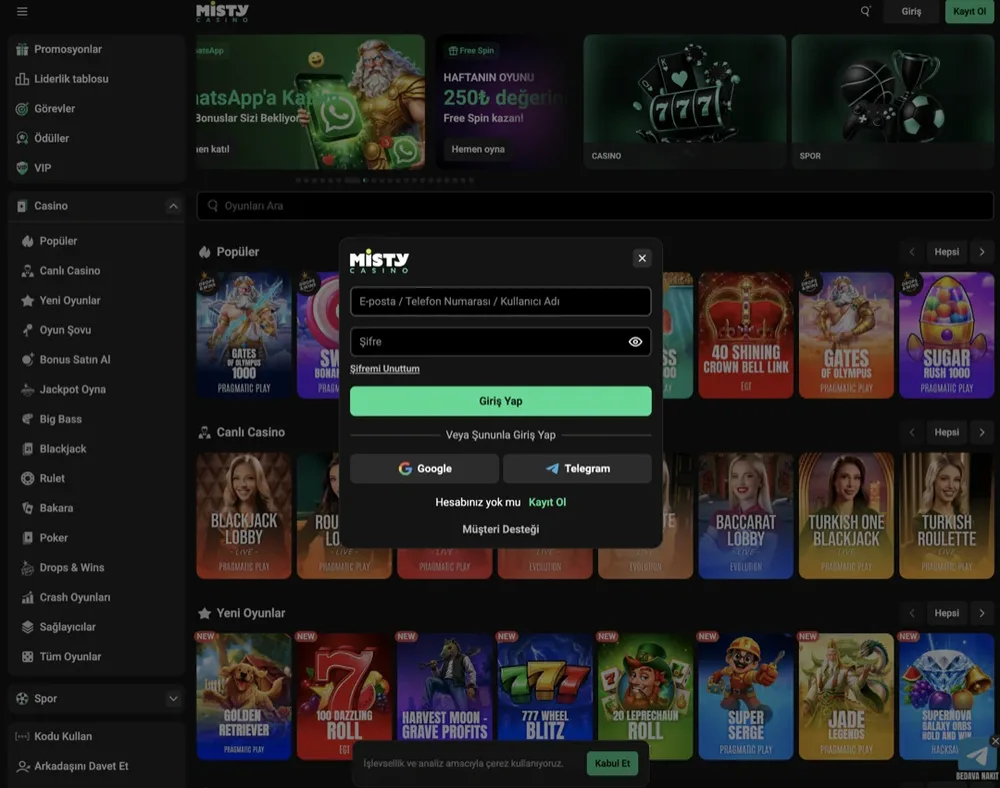Image resolution: width=1000 pixels, height=788 pixels.
Task: Click the Sağlayıcılar layers icon
Action: click(27, 627)
